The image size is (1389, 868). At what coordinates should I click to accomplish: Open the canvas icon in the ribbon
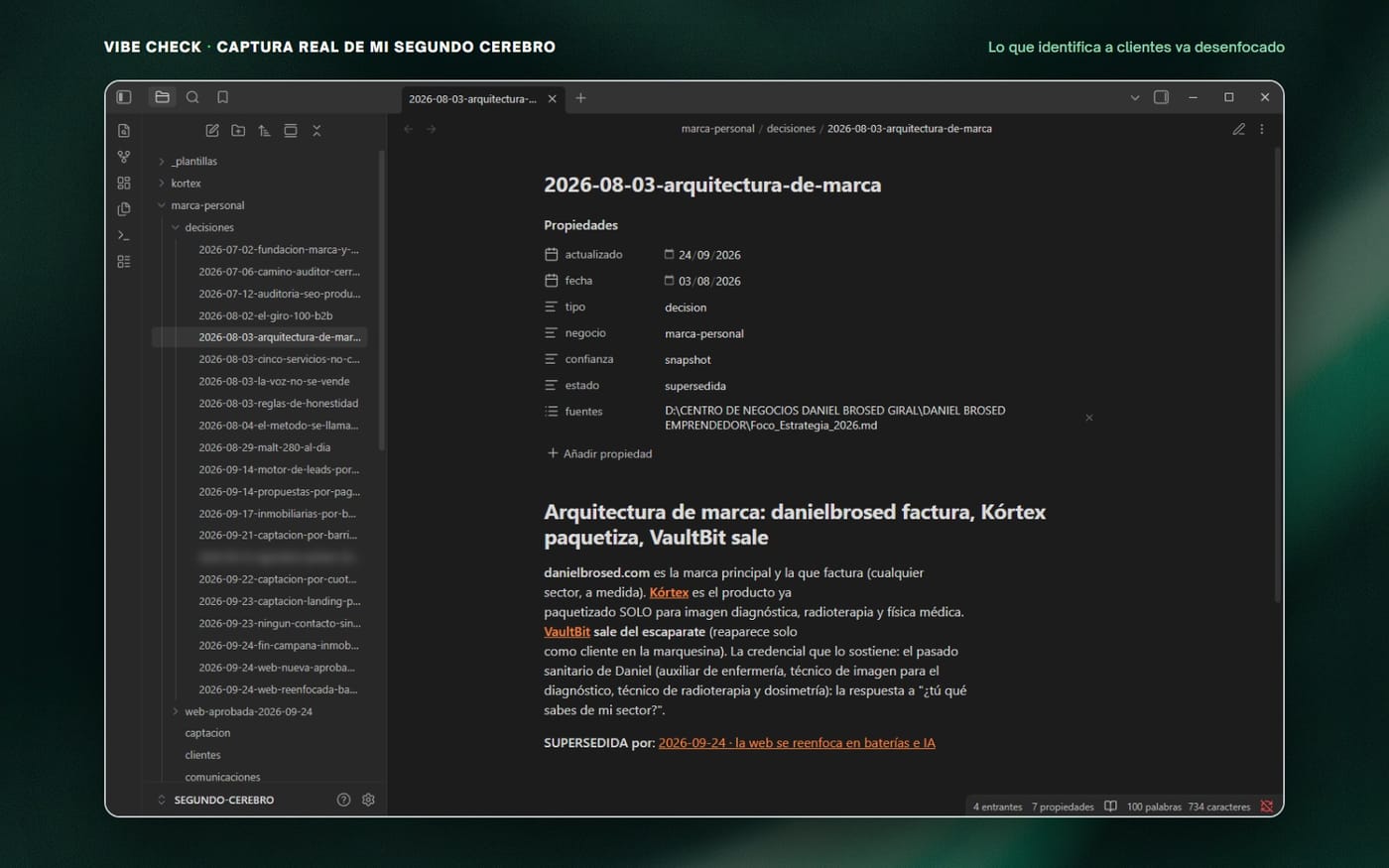(x=124, y=184)
